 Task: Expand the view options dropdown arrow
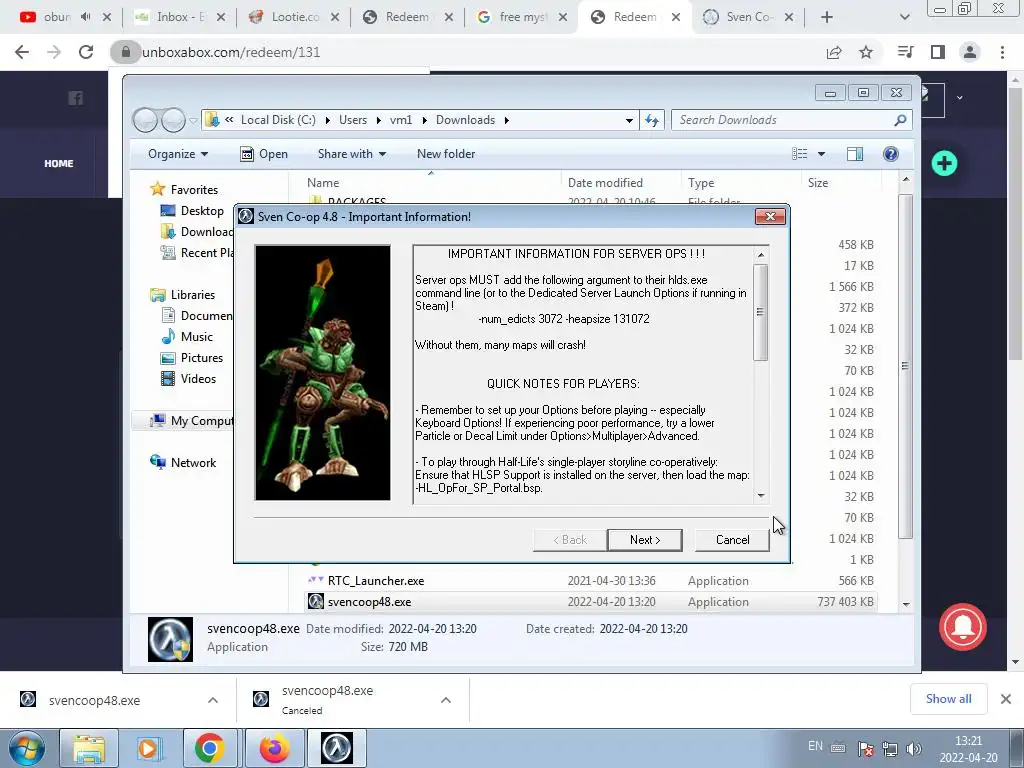coord(822,153)
